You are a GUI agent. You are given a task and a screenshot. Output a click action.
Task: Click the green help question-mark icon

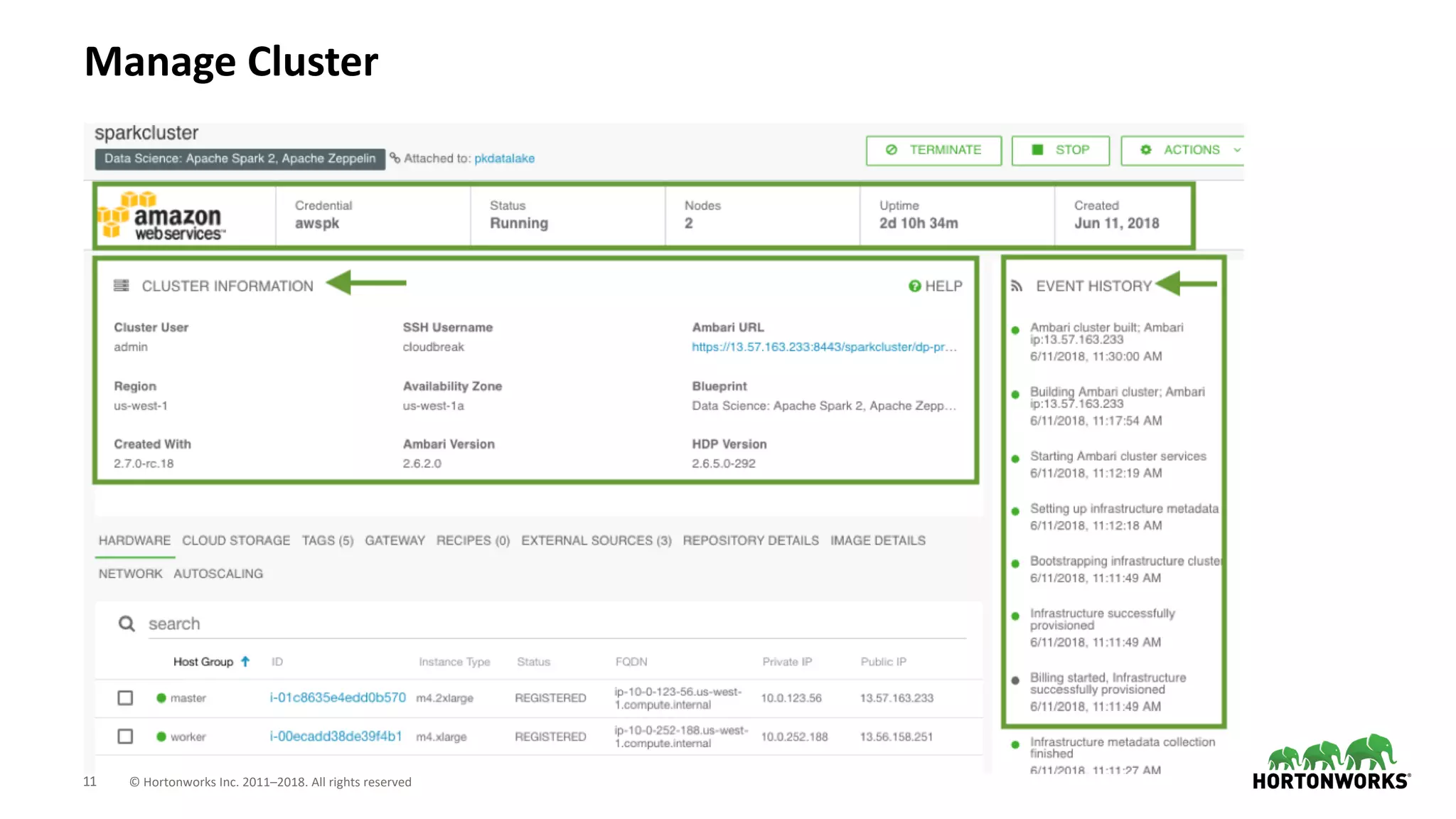click(914, 286)
